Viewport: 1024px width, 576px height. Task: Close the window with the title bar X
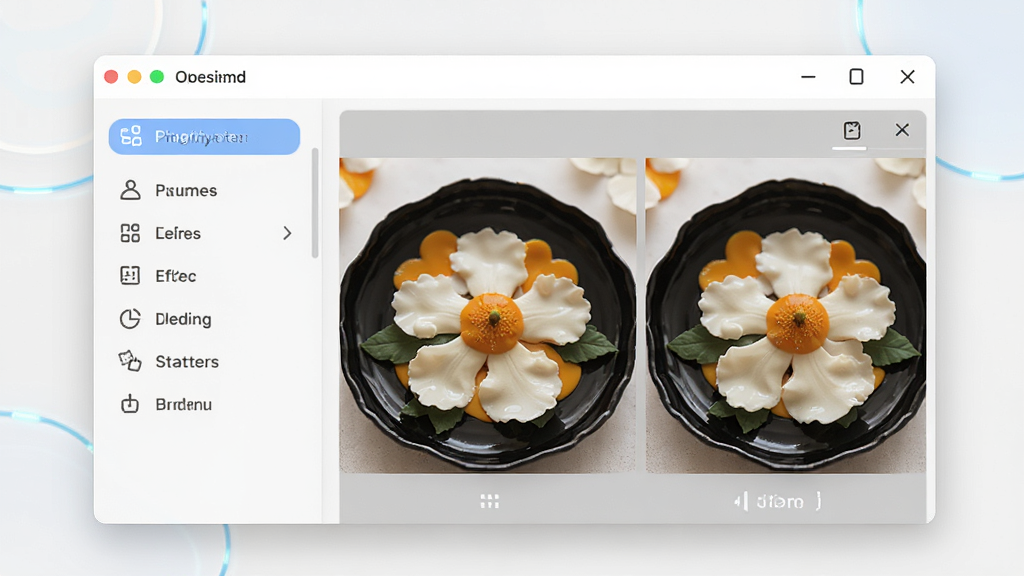[907, 77]
